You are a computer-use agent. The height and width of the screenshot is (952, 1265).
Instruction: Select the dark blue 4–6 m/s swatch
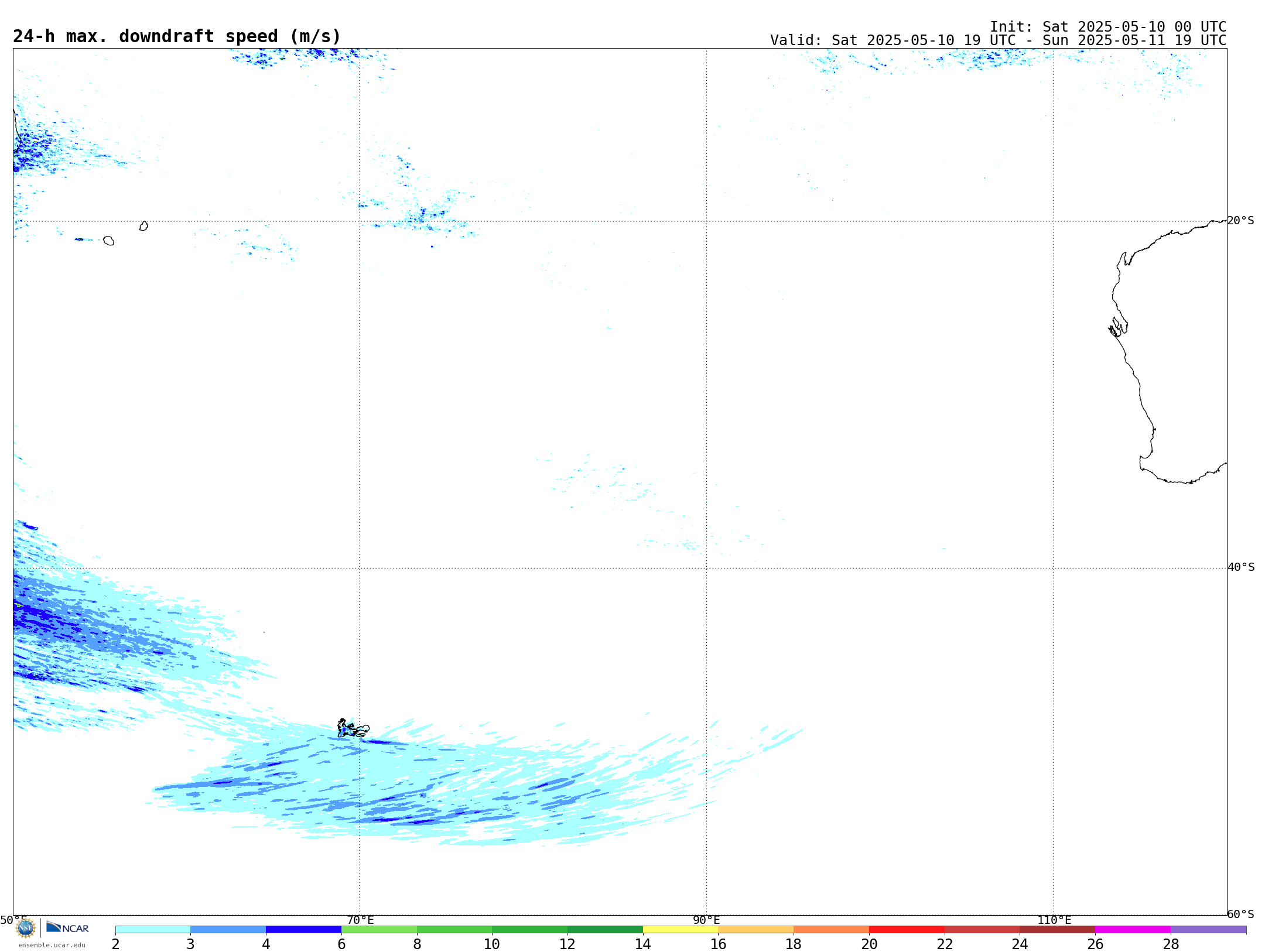click(303, 930)
